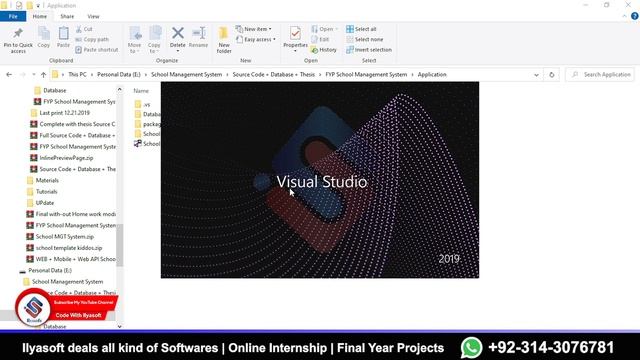This screenshot has height=360, width=640.
Task: Select the .vs folder
Action: [142, 104]
